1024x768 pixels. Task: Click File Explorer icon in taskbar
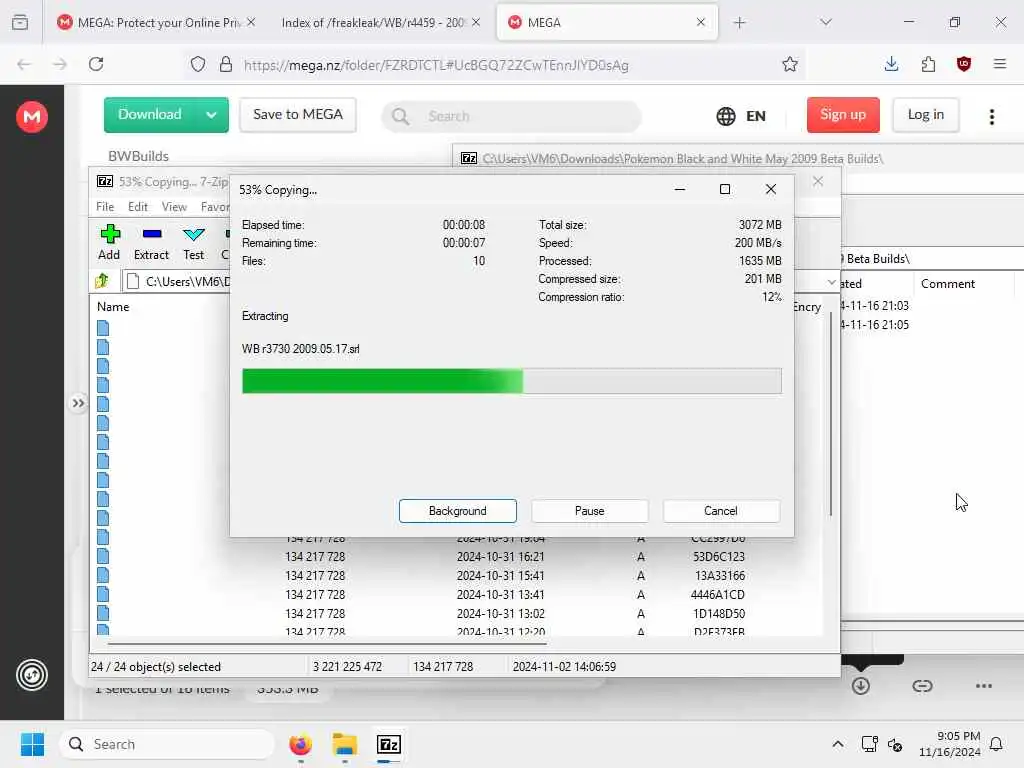point(344,744)
